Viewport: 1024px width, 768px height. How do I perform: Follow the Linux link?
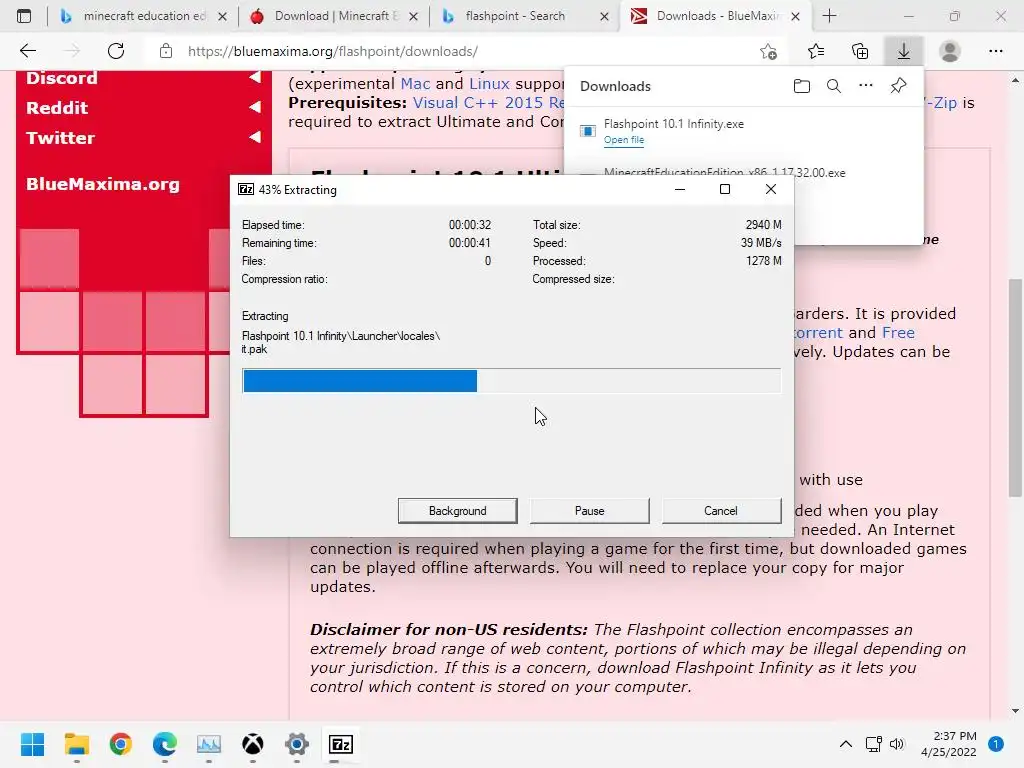[x=489, y=84]
